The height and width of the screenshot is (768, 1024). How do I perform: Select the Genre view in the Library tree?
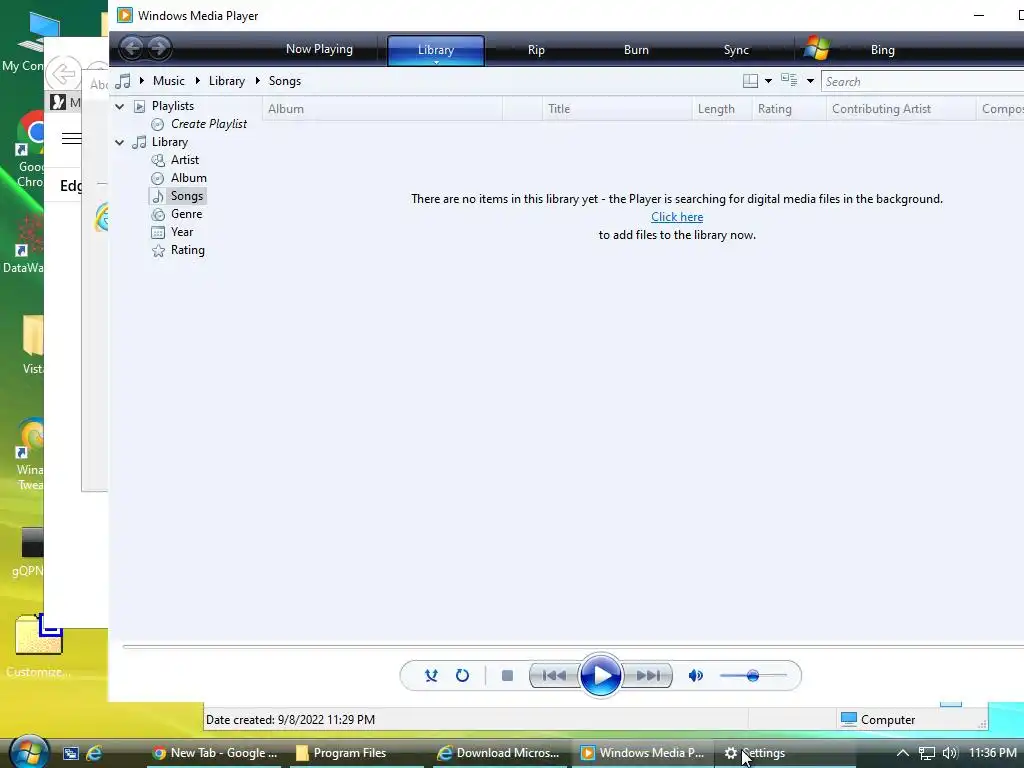click(186, 214)
